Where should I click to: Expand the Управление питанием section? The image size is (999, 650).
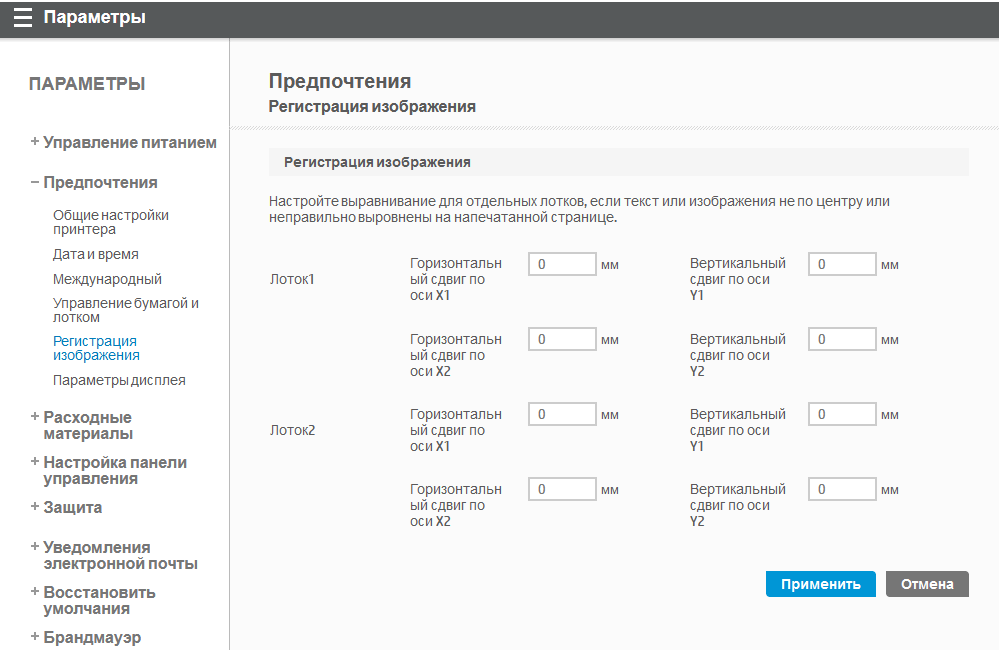tap(124, 143)
